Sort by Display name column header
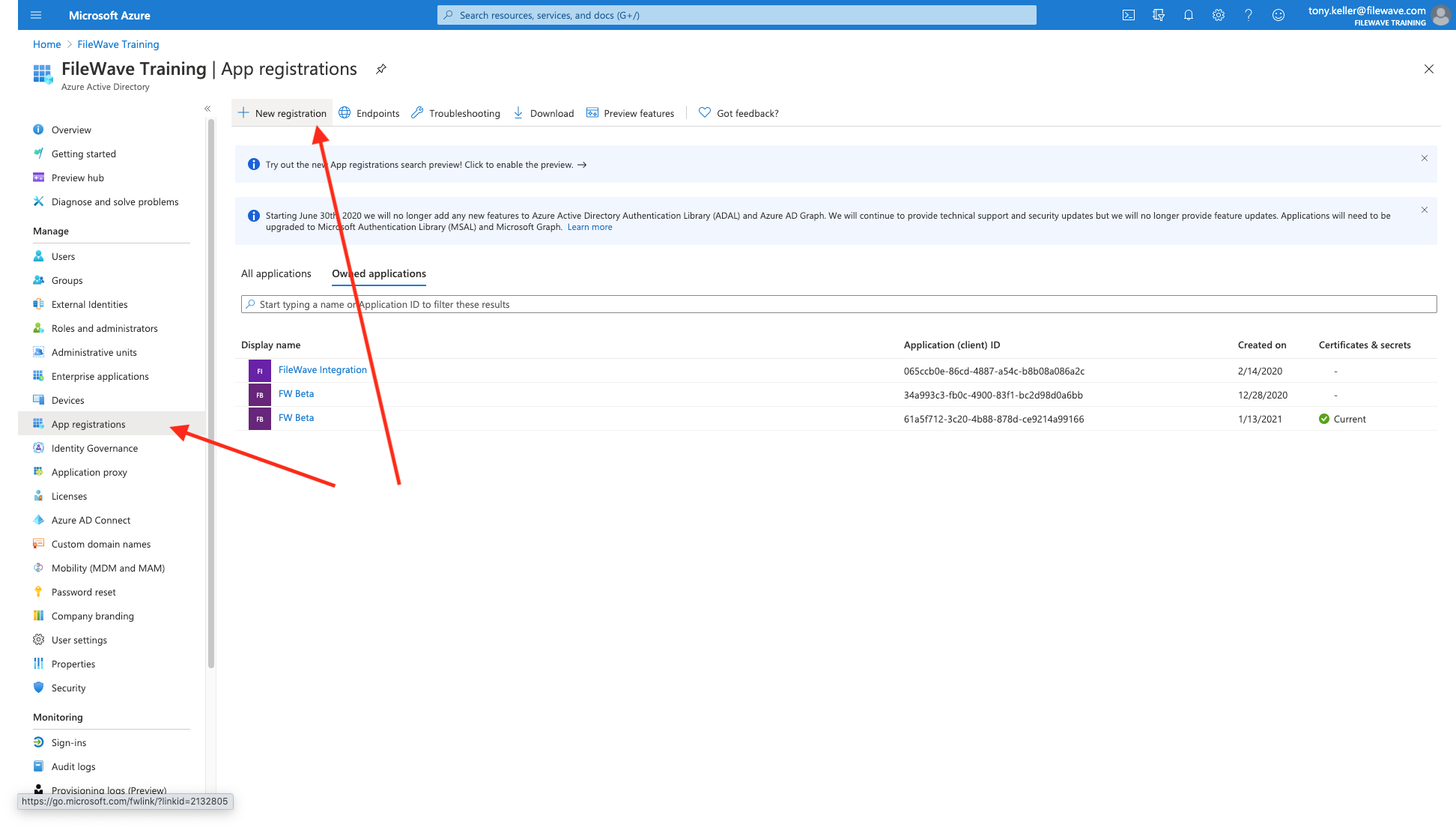Viewport: 1456px width, 830px height. tap(270, 345)
